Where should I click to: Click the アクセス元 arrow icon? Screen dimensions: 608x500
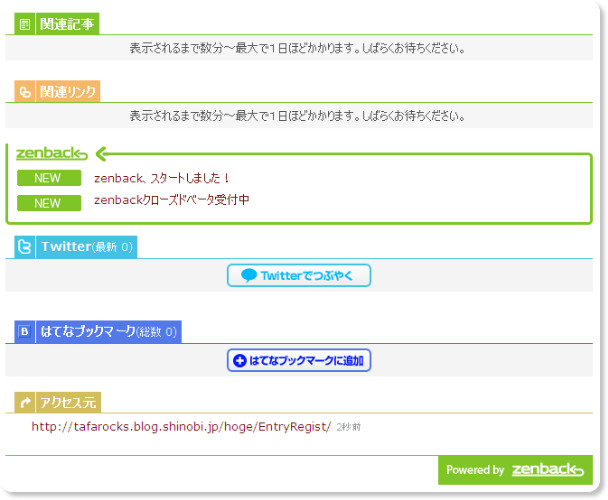click(x=25, y=403)
